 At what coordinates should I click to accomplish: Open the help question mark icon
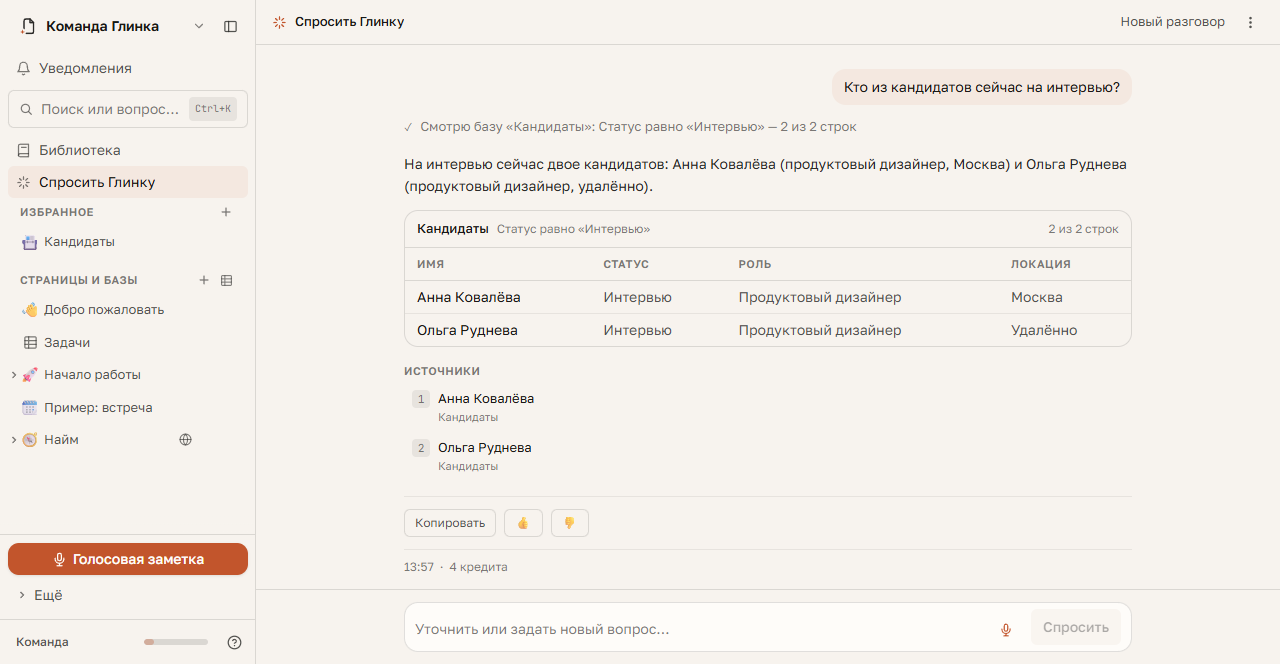(235, 642)
